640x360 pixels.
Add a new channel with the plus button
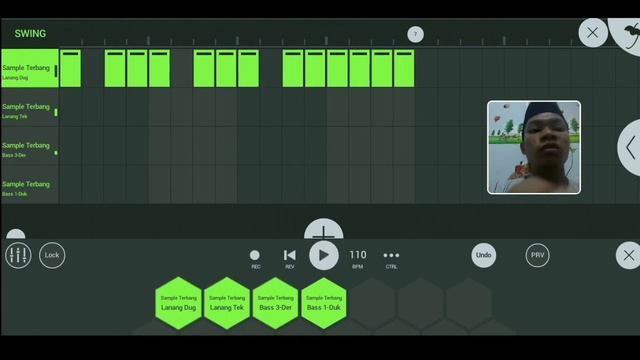coord(324,229)
